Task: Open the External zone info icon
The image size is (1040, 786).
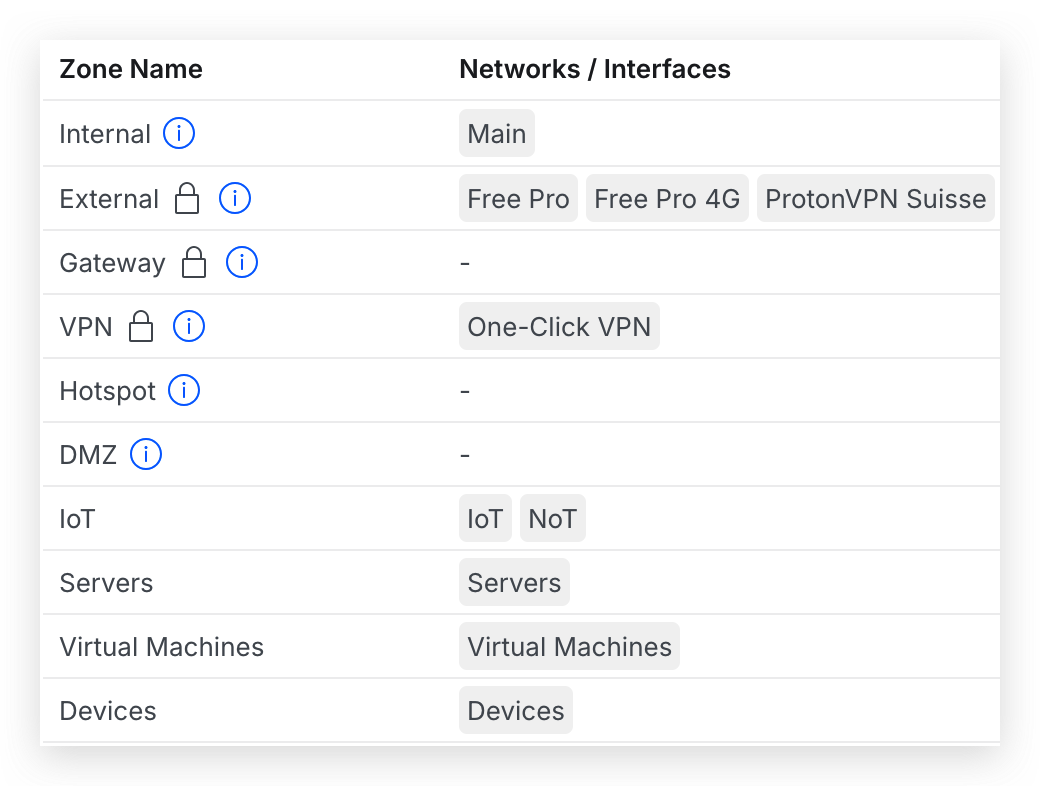Action: pos(235,198)
